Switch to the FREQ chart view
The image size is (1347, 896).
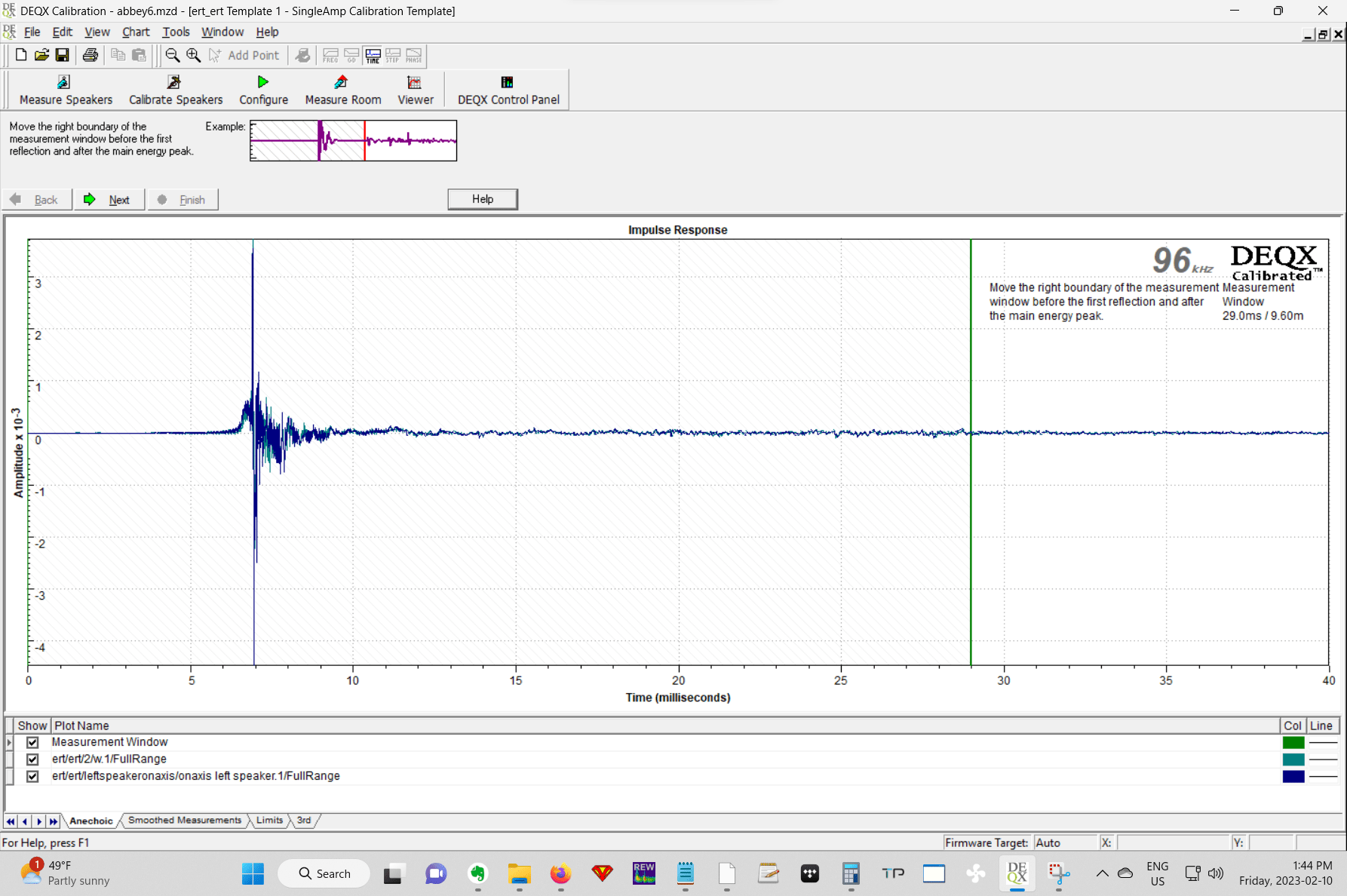click(x=330, y=56)
